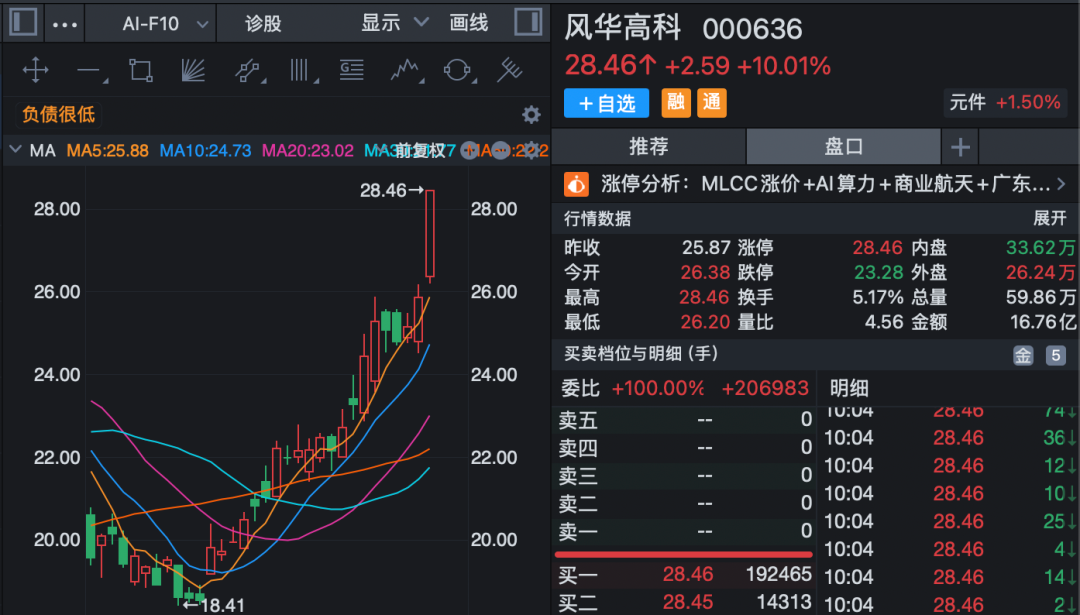This screenshot has height=615, width=1080.
Task: Open wave tool sub-options arrow
Action: point(422,82)
